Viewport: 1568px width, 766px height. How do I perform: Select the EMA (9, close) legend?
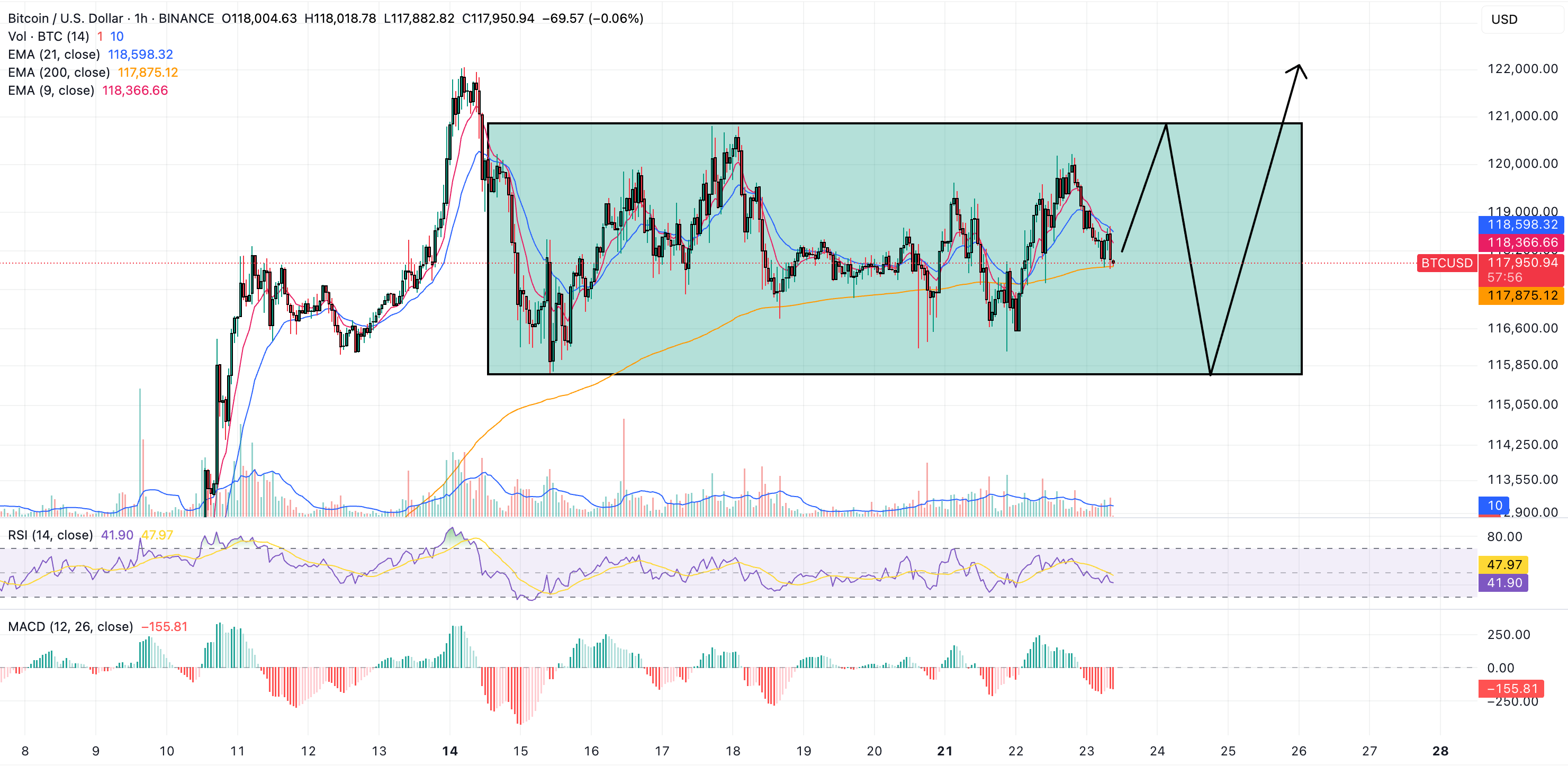point(51,90)
